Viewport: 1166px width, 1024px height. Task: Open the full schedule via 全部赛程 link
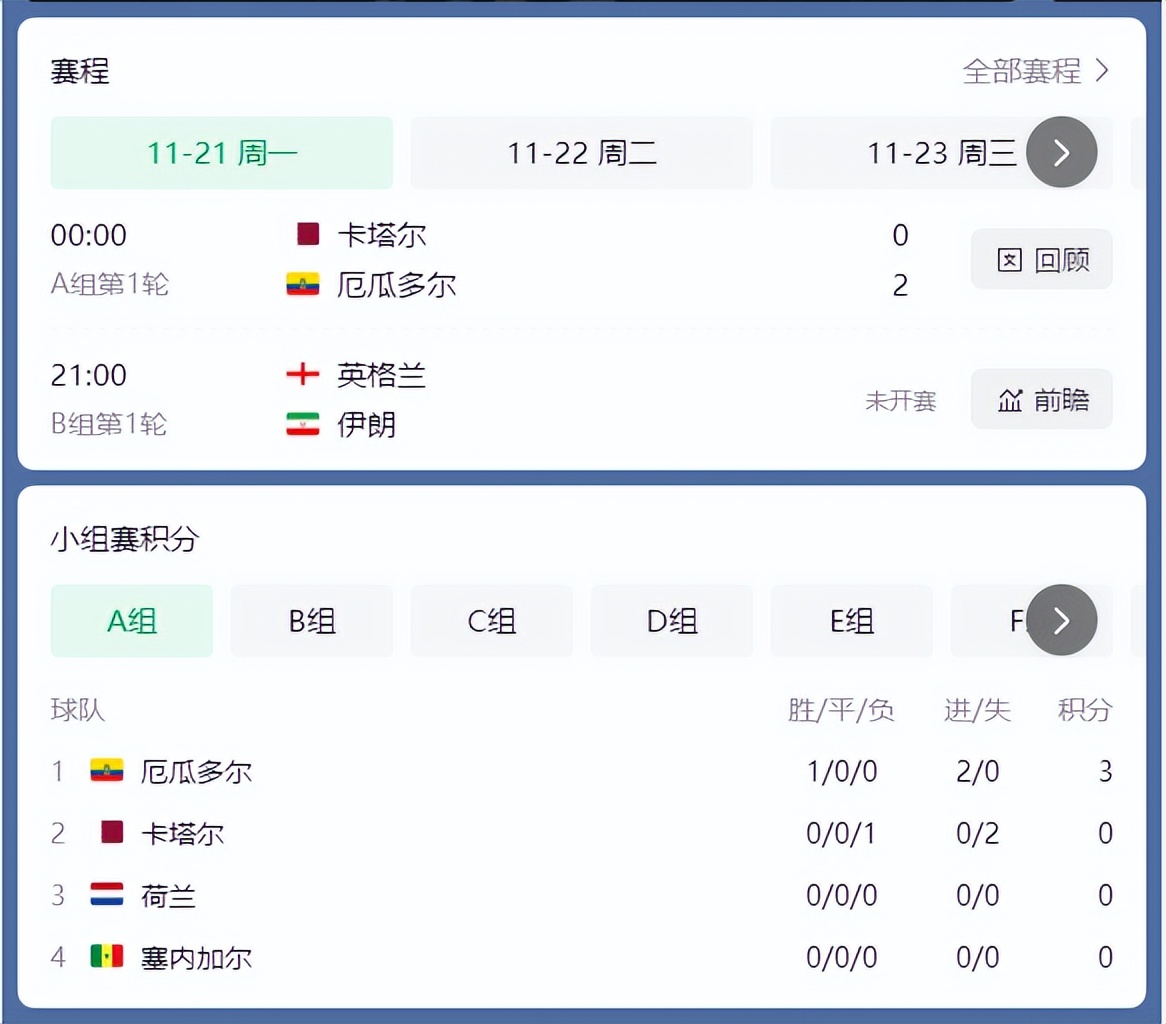(1020, 70)
